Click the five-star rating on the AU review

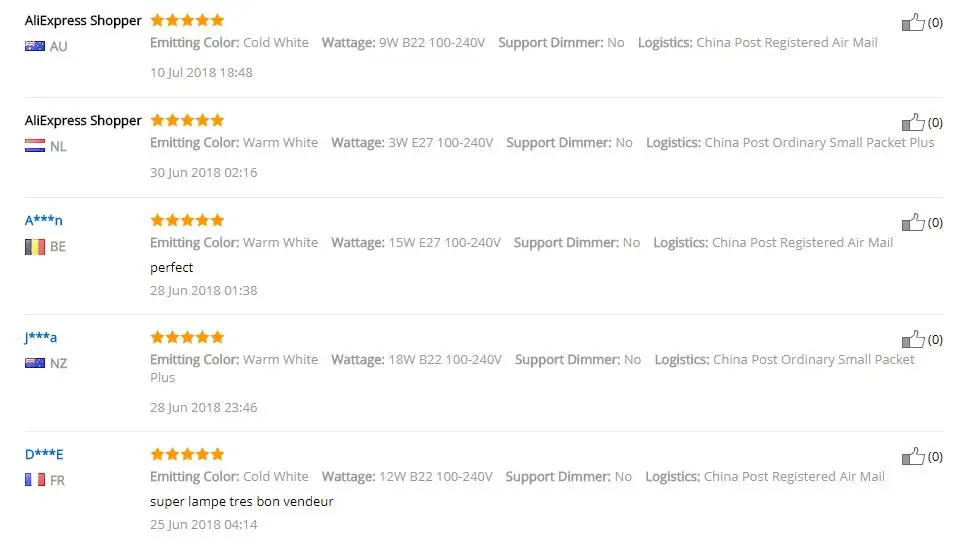click(187, 20)
